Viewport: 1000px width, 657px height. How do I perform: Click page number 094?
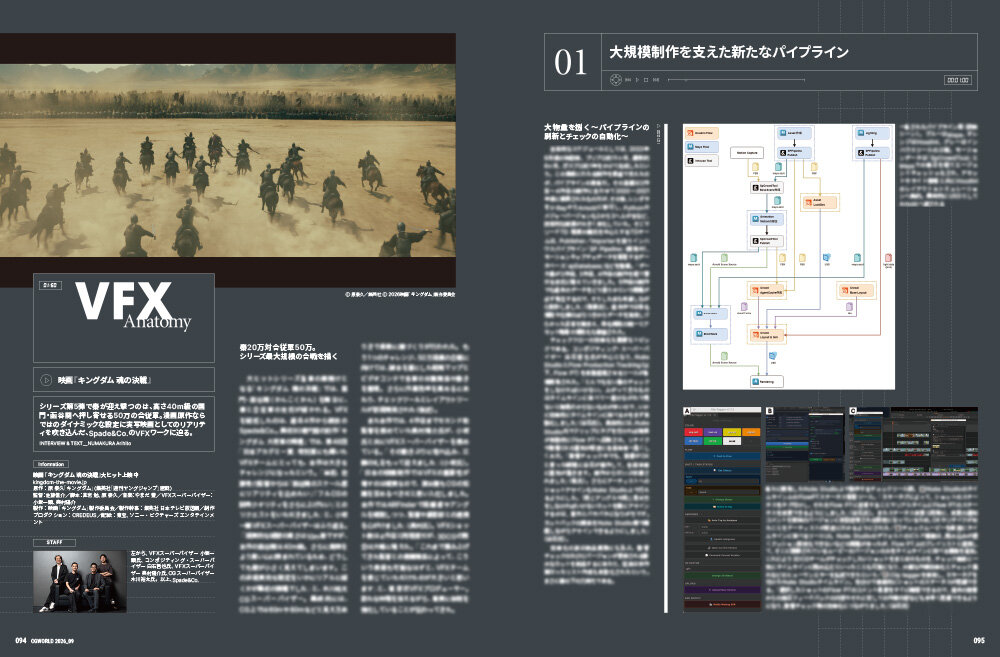pos(21,640)
